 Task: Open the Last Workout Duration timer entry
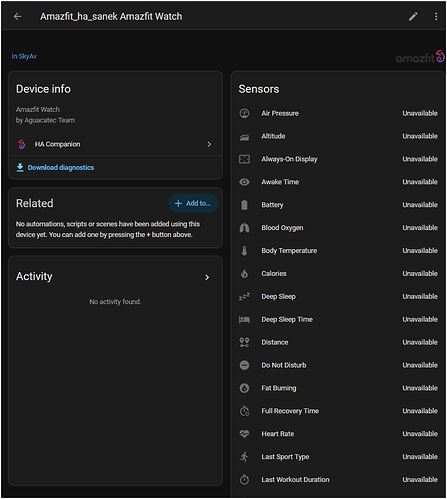tap(338, 480)
